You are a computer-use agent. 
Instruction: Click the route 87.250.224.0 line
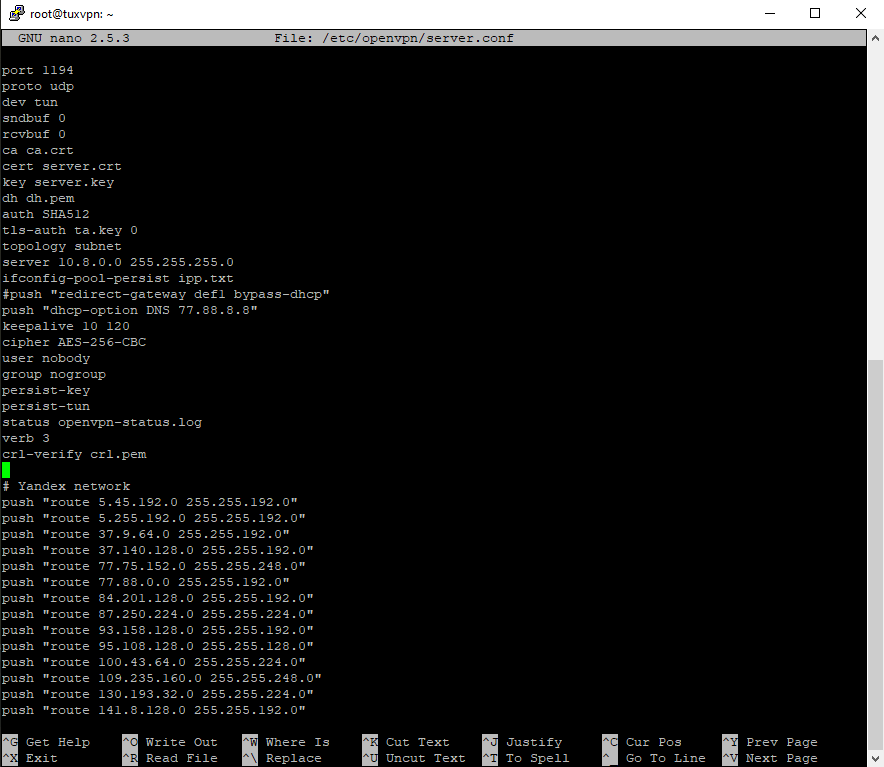point(157,614)
